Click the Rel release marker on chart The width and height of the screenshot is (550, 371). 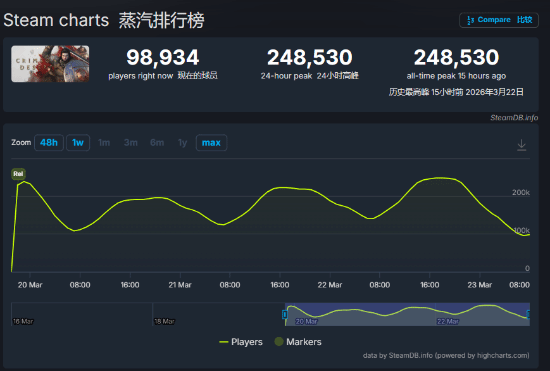coord(18,174)
